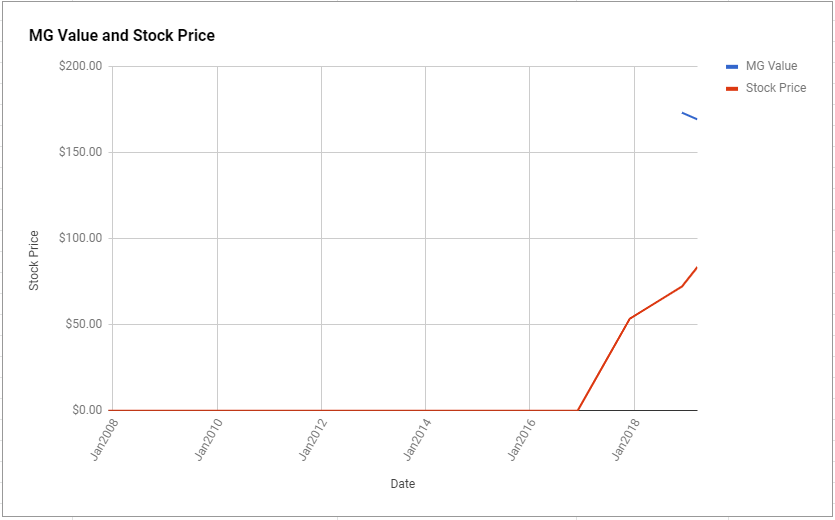Click the Jan2016 x-axis label
Screen dimensions: 835x520
521,441
